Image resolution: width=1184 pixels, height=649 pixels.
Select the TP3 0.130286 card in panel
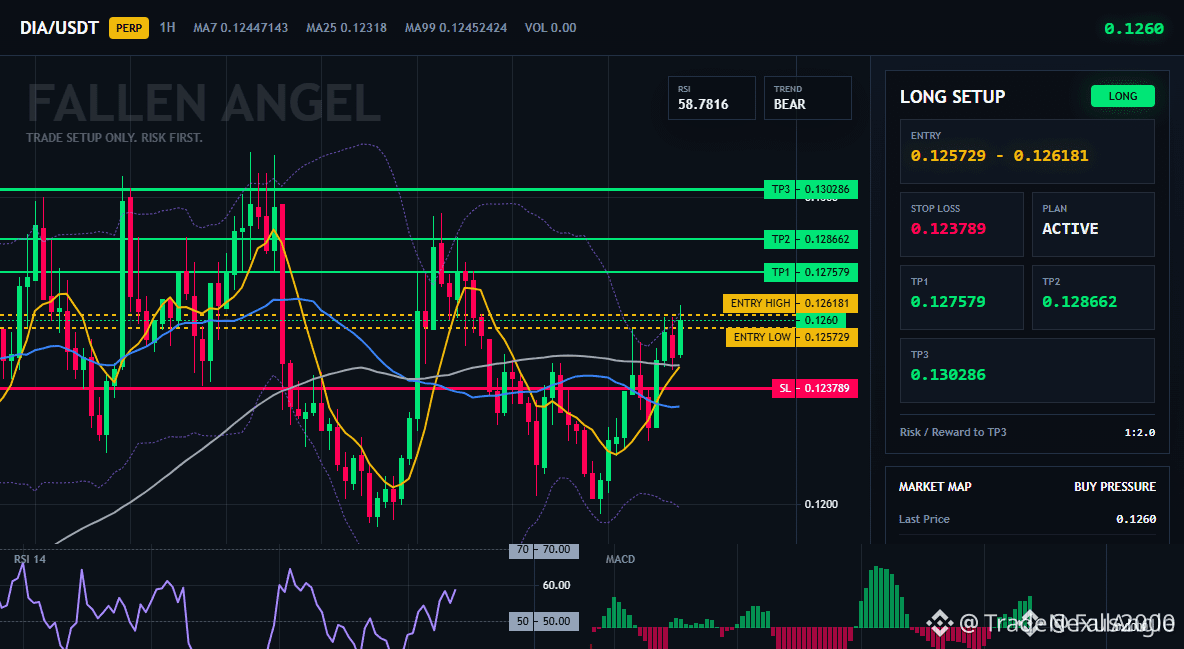coord(1027,370)
